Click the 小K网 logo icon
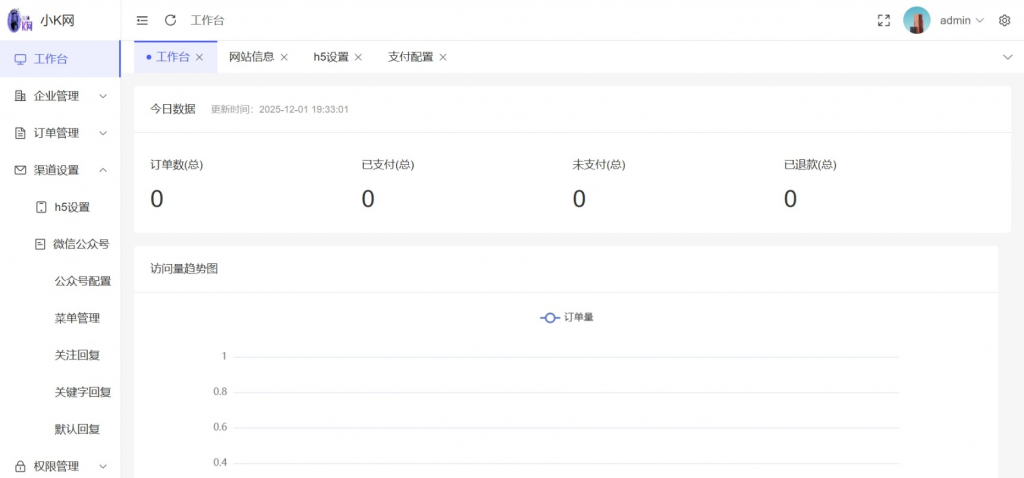The image size is (1024, 478). [20, 20]
